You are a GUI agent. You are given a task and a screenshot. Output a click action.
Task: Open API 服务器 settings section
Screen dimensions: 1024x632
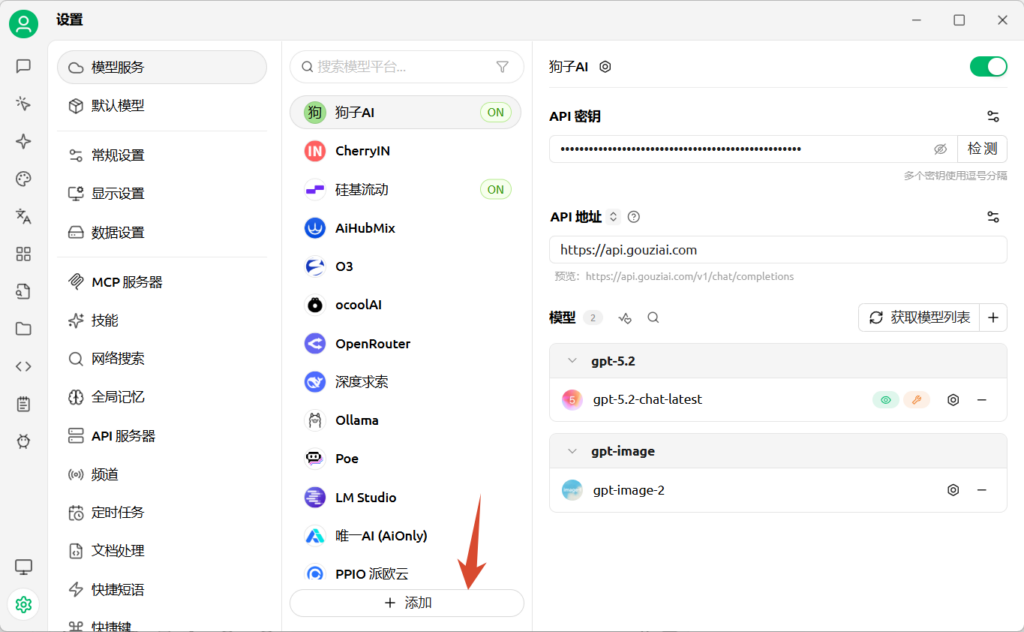(x=162, y=435)
